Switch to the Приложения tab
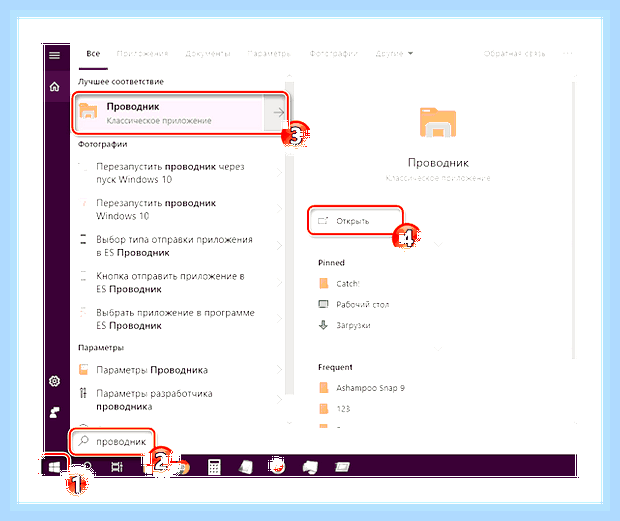The image size is (620, 521). (142, 53)
